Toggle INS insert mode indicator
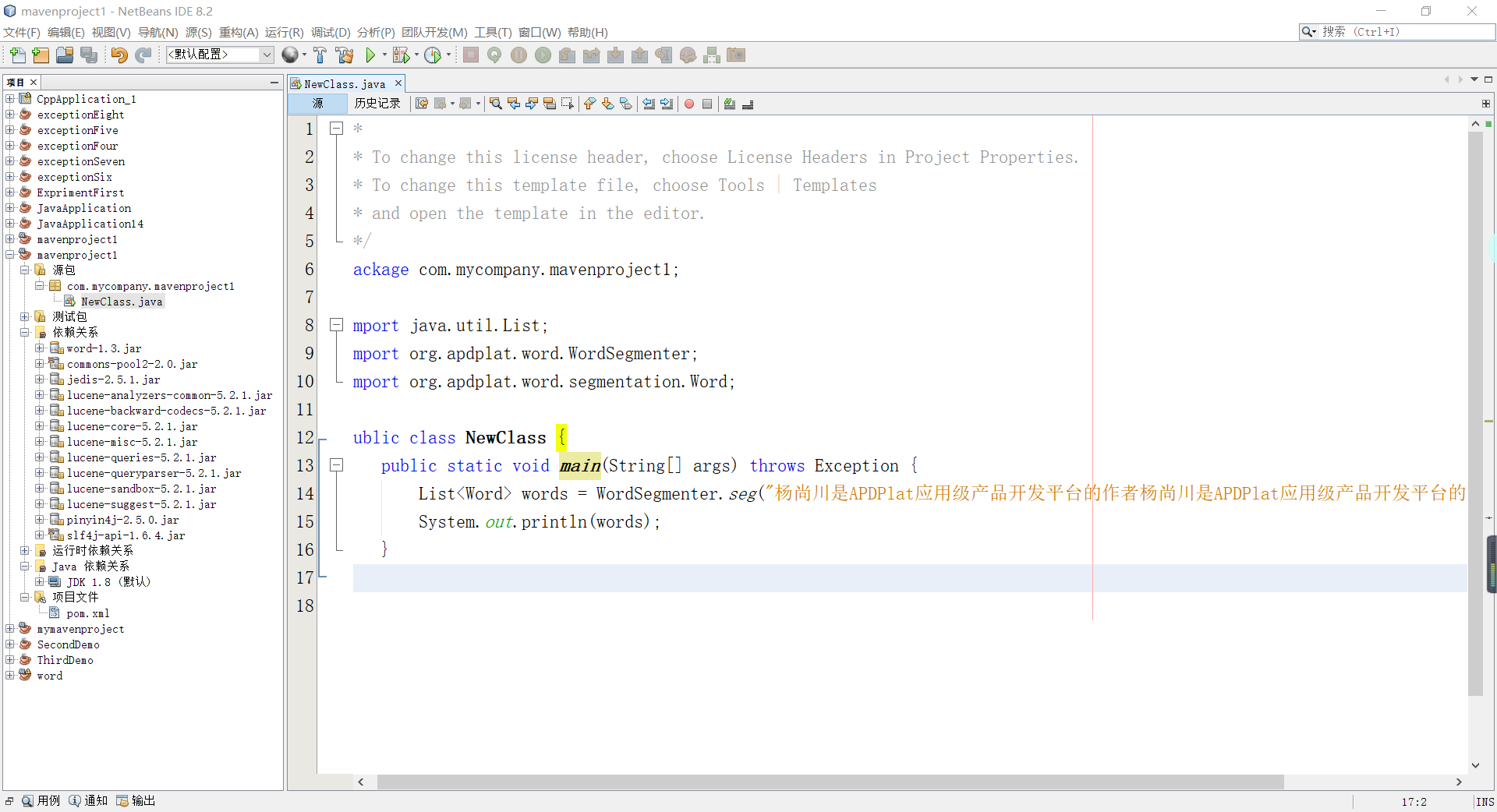 (x=1485, y=802)
